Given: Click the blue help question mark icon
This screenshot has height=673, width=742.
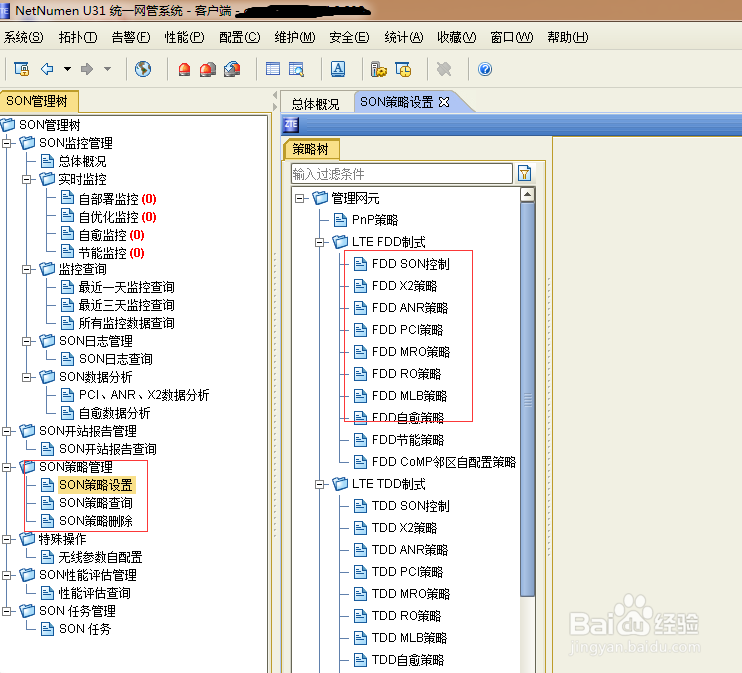Looking at the screenshot, I should pyautogui.click(x=485, y=69).
